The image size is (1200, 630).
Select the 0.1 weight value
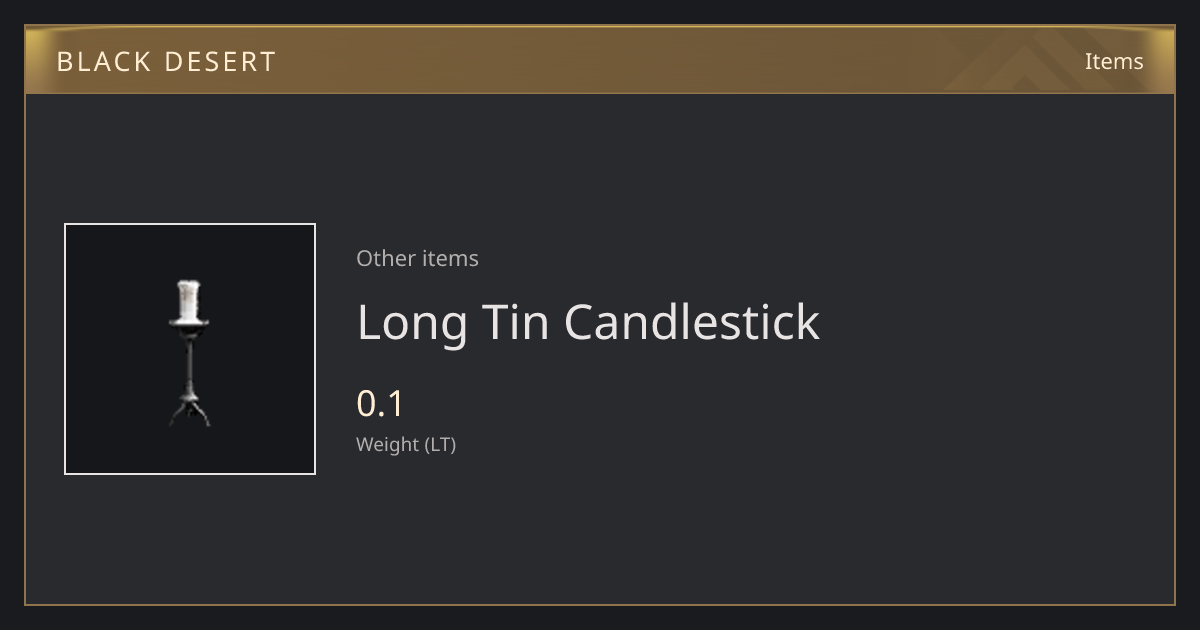[x=380, y=404]
